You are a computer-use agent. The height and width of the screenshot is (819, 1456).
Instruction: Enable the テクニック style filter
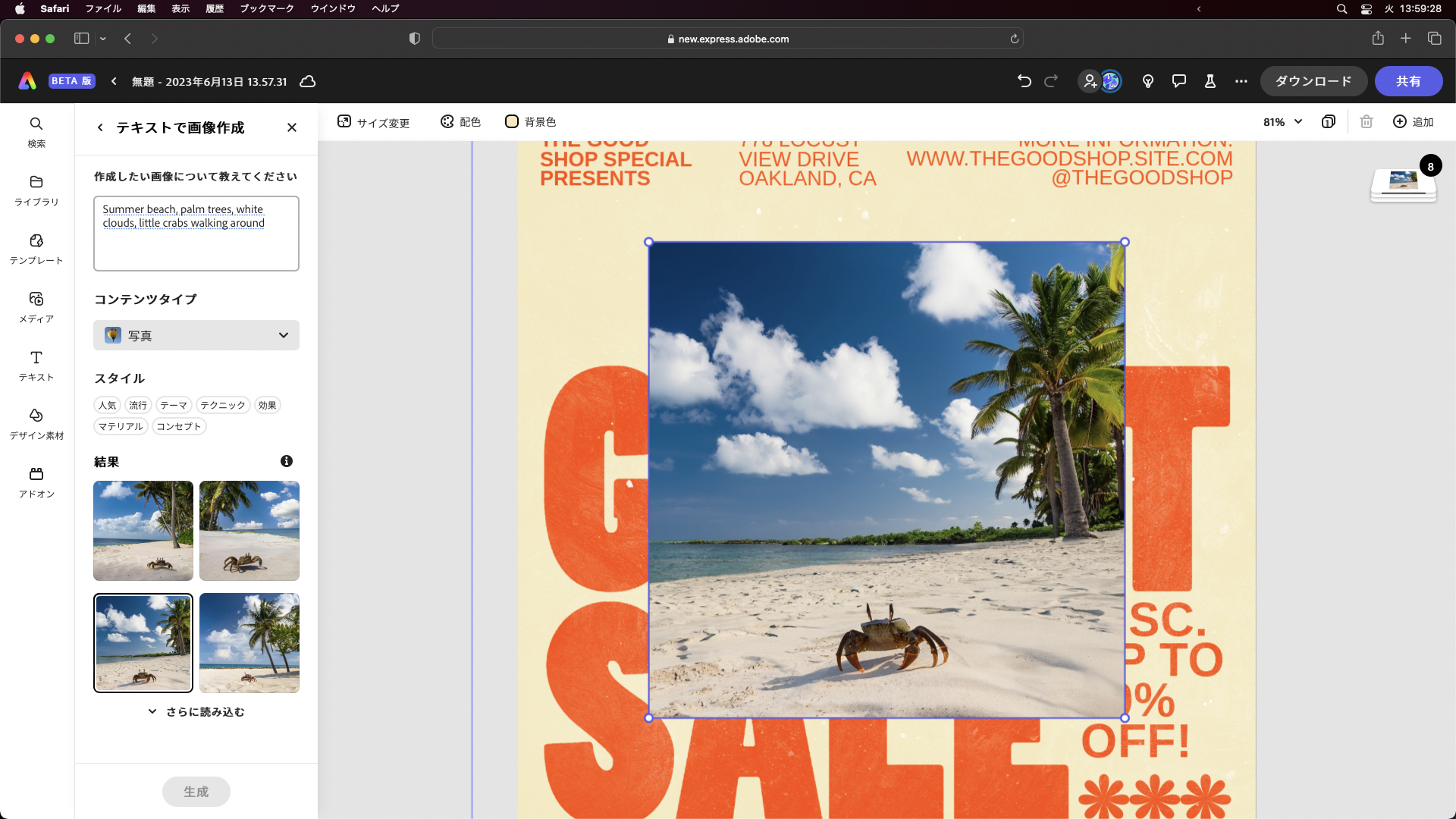tap(221, 405)
